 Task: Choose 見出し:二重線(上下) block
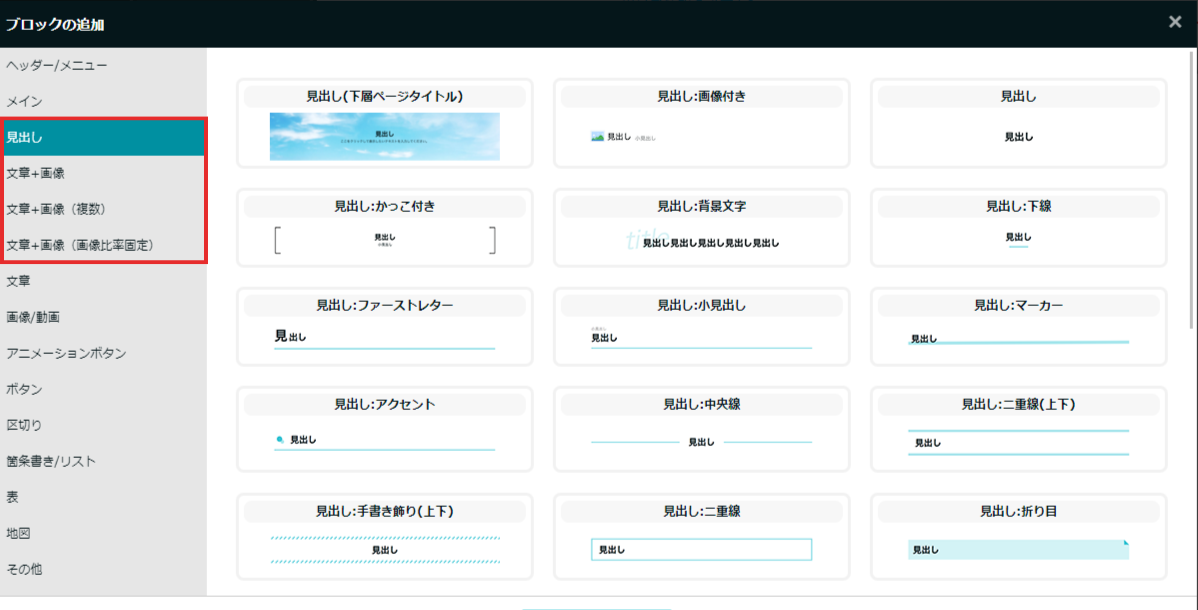[x=1018, y=430]
